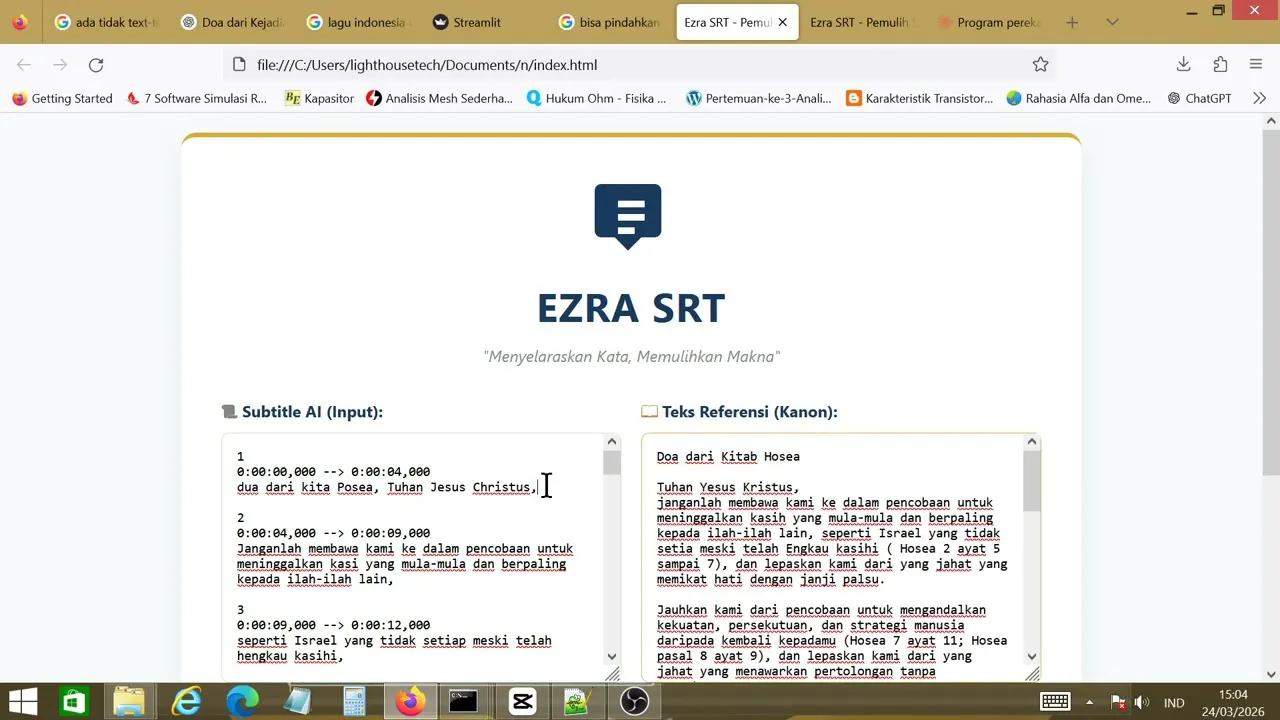Show more bookmarks from the toolbar
Image resolution: width=1280 pixels, height=720 pixels.
click(1259, 98)
